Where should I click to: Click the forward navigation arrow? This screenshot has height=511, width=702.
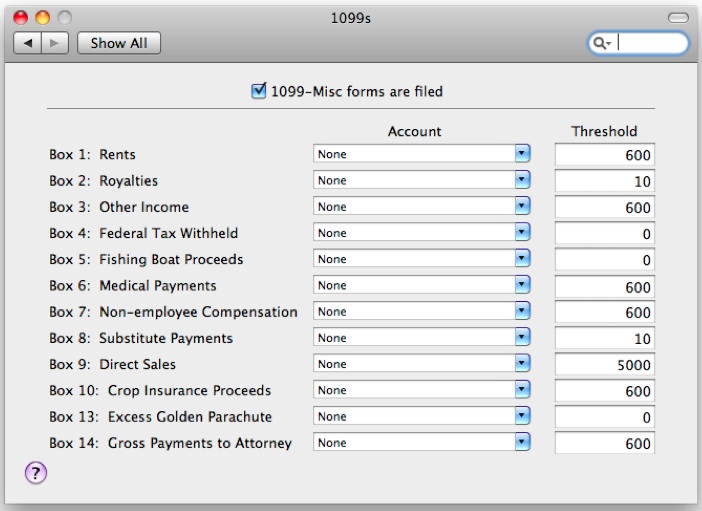[55, 43]
